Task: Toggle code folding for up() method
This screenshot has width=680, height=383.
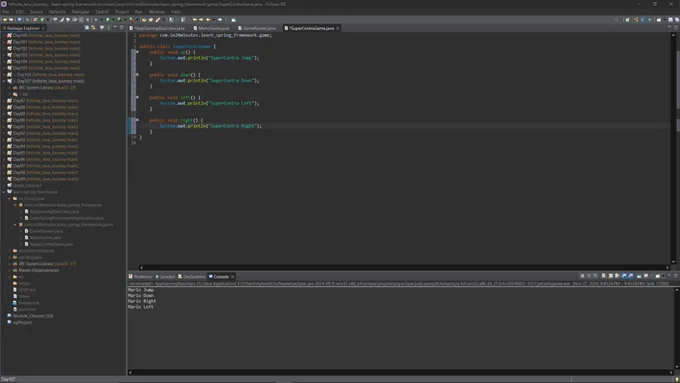Action: coord(137,52)
